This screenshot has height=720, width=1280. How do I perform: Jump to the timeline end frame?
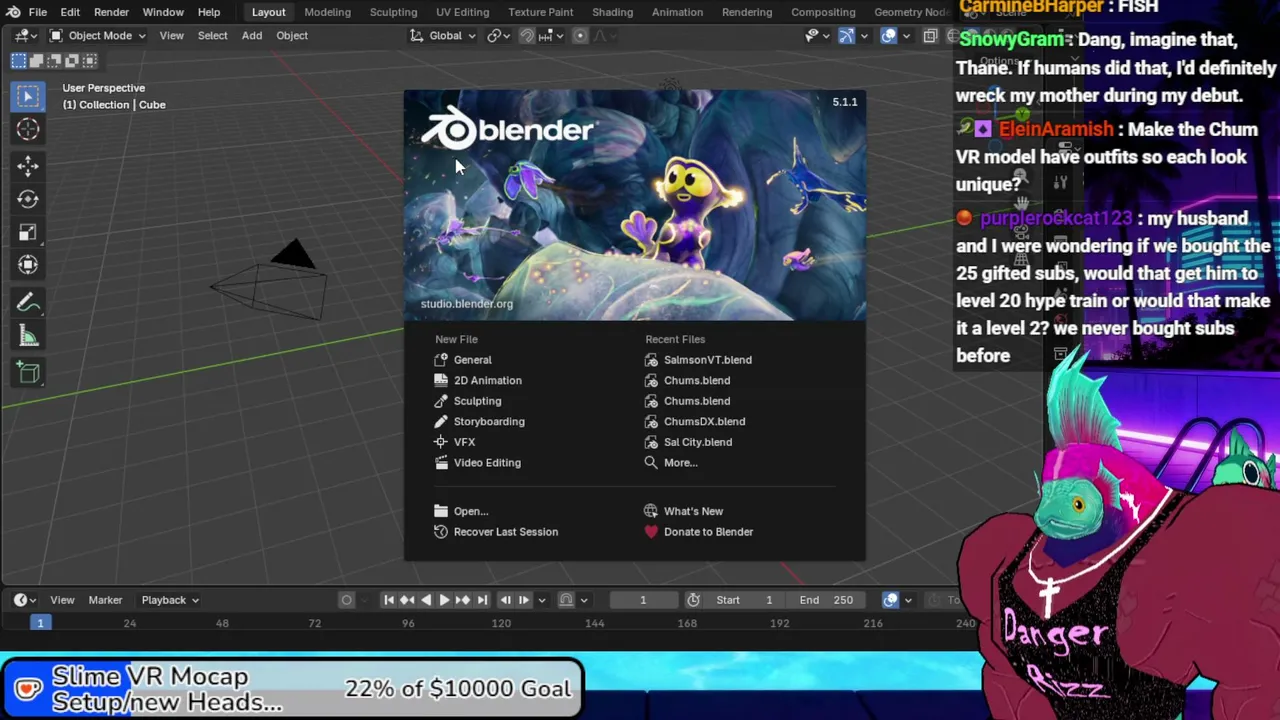point(482,600)
